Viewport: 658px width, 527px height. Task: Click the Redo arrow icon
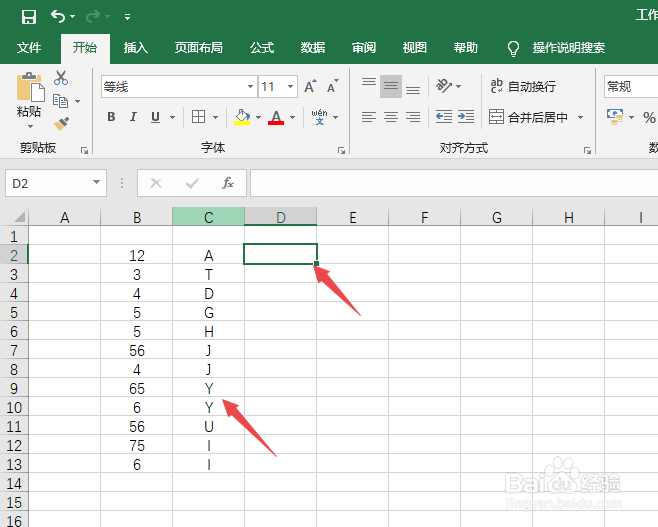point(93,16)
